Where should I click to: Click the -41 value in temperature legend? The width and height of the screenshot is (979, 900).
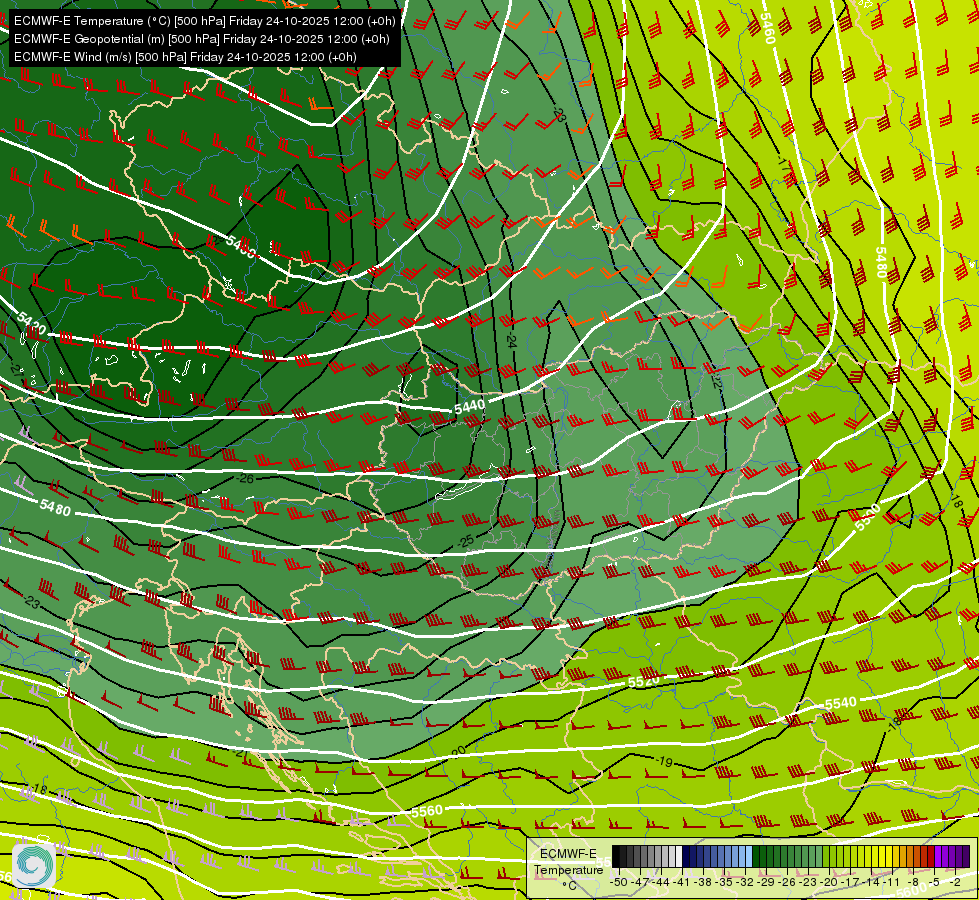[683, 882]
